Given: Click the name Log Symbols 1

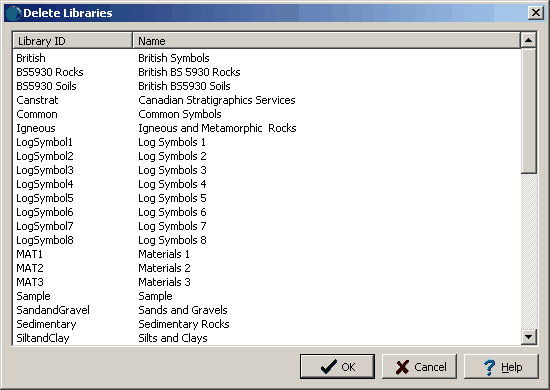Looking at the screenshot, I should coord(172,142).
